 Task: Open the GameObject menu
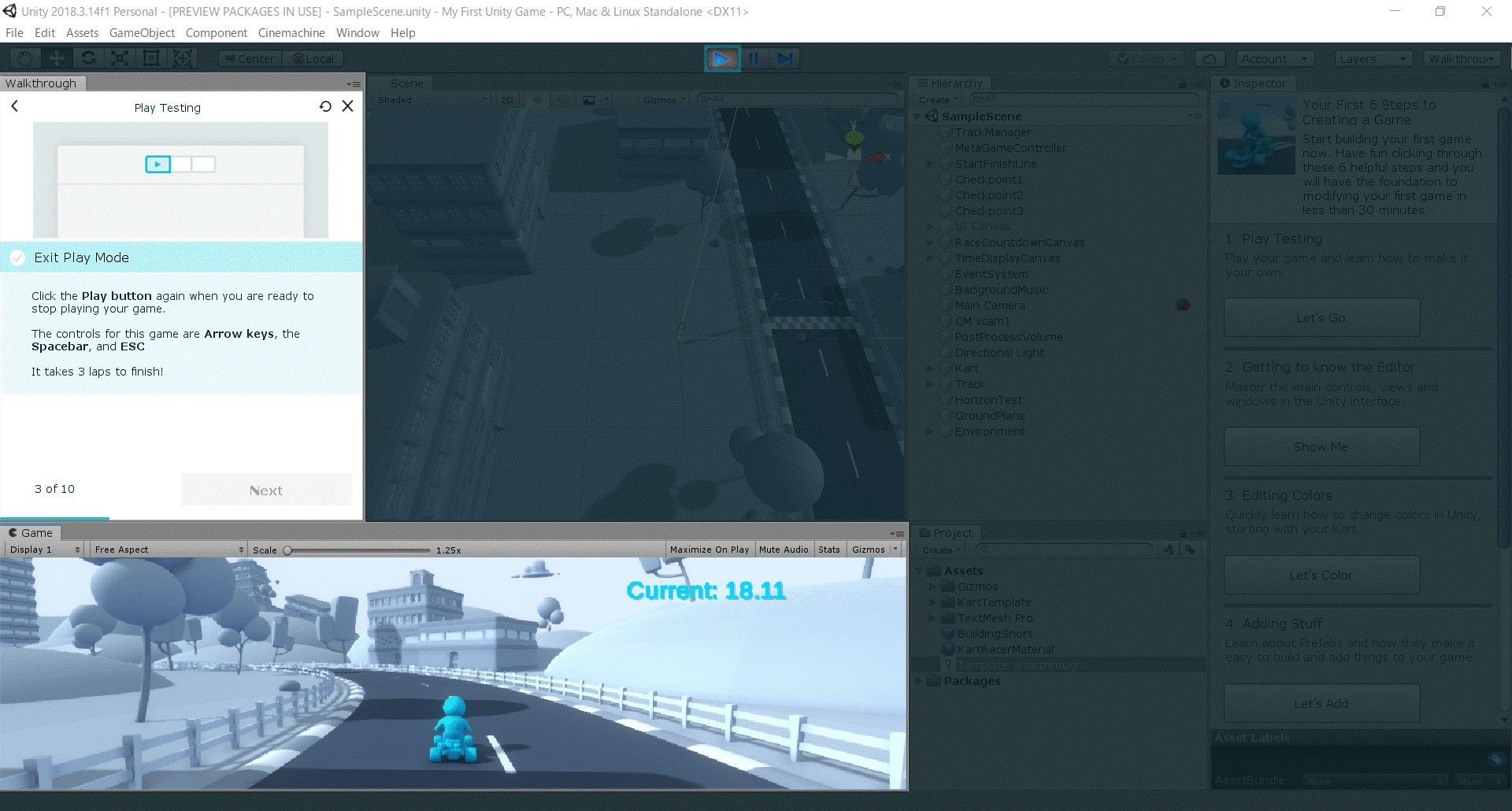tap(142, 33)
